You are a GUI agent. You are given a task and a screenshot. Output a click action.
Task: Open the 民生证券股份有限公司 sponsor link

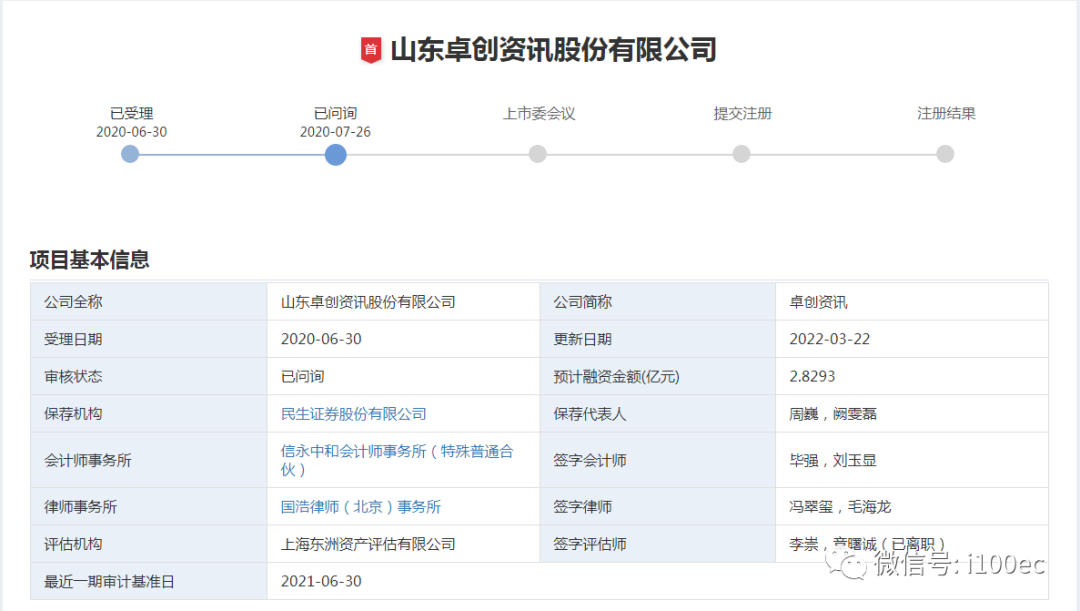(x=354, y=414)
